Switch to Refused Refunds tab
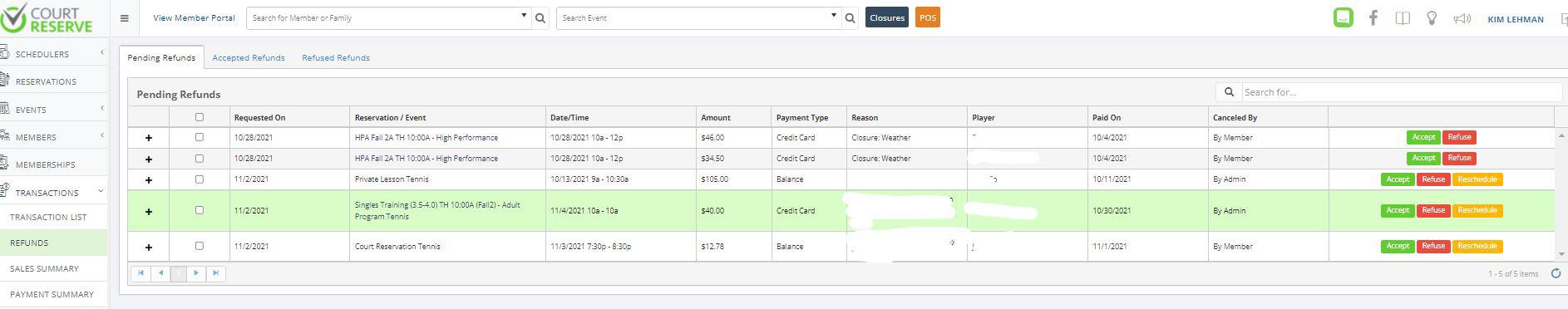The height and width of the screenshot is (309, 1568). pos(336,57)
